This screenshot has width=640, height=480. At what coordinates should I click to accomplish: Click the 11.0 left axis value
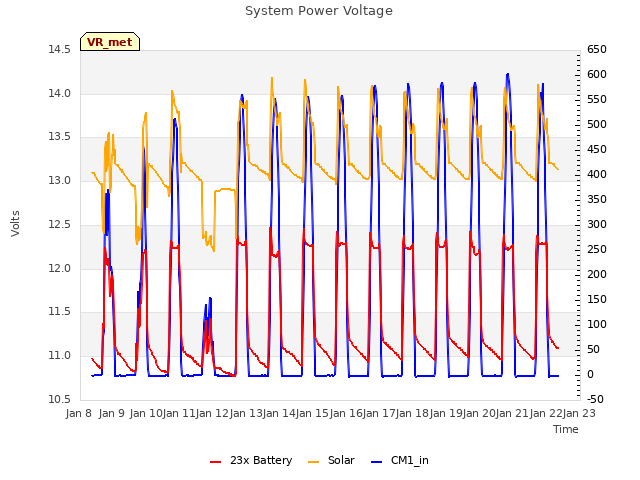click(x=60, y=356)
